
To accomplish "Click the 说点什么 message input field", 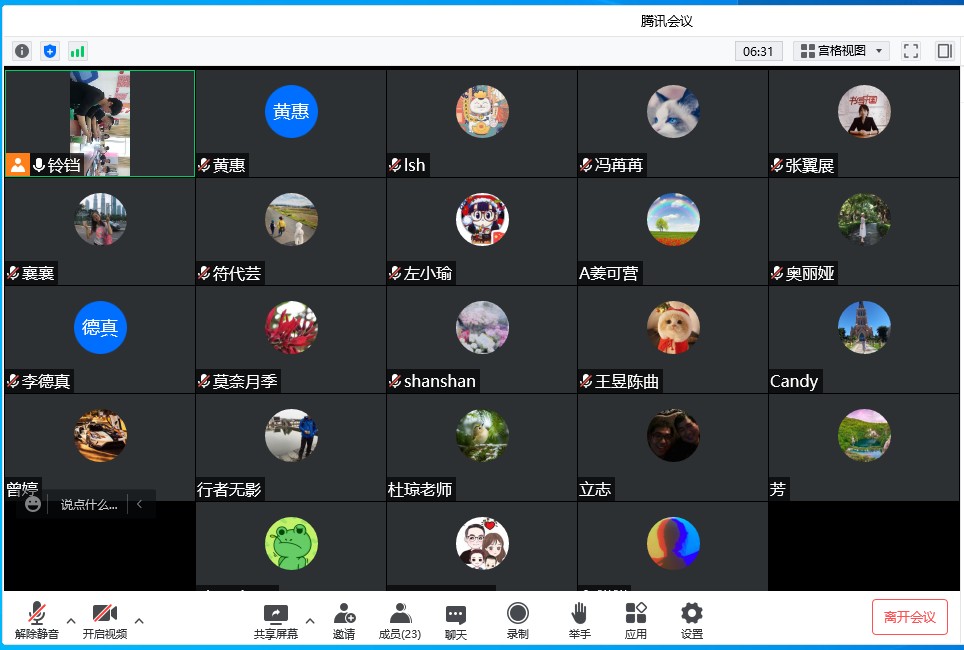I will click(x=89, y=505).
